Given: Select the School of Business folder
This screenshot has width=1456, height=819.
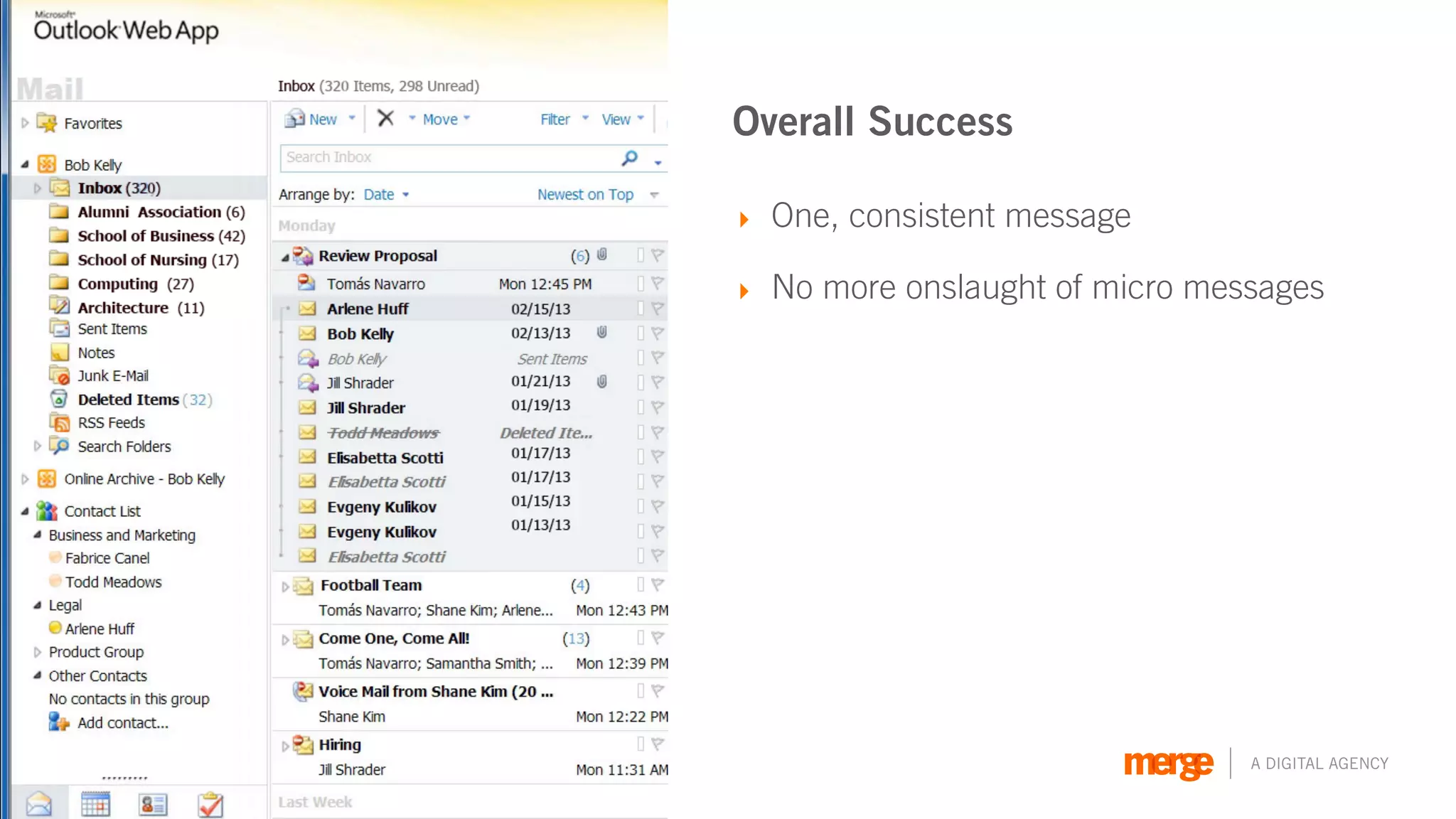Looking at the screenshot, I should (x=161, y=235).
